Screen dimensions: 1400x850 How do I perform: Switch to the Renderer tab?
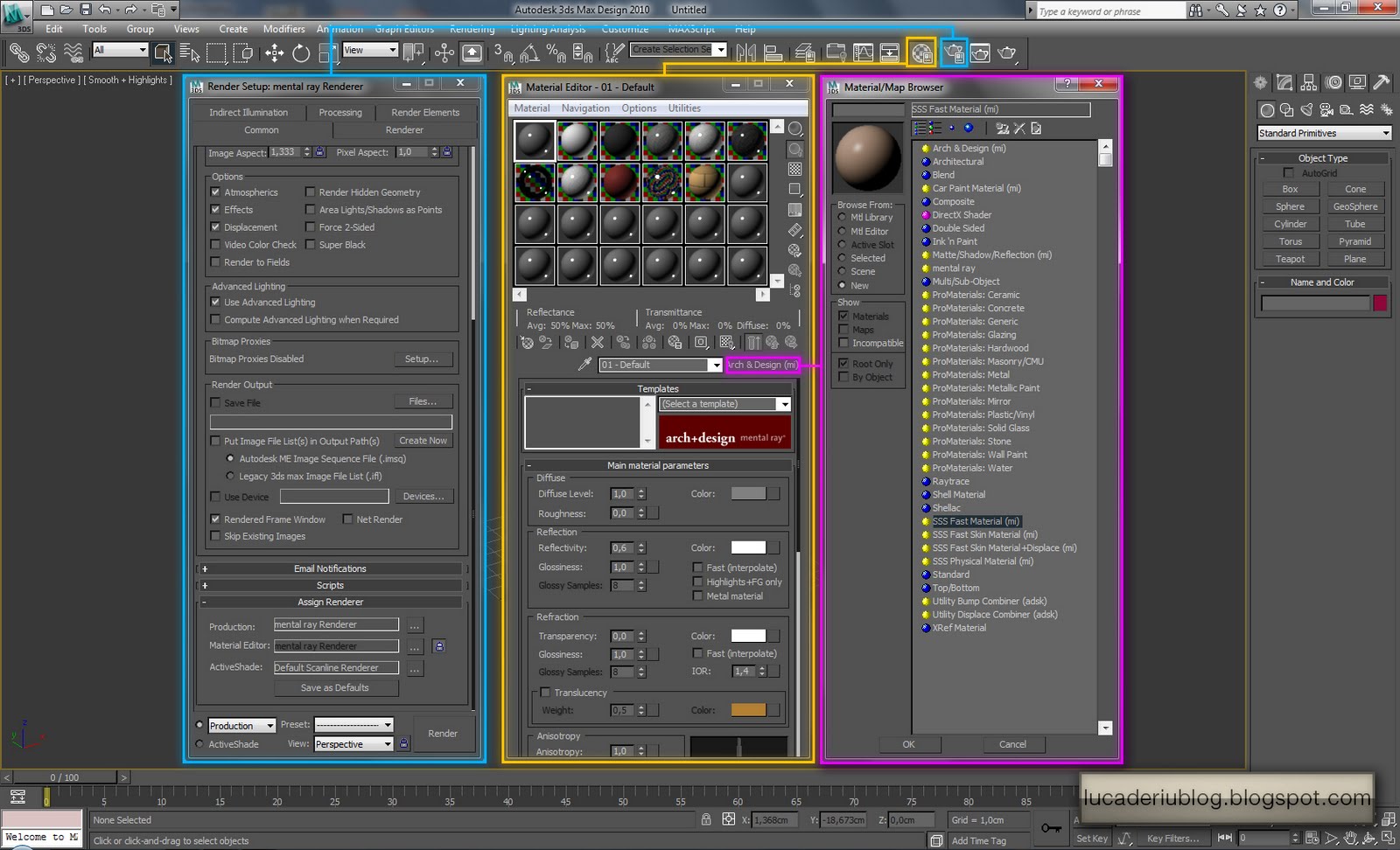[404, 129]
